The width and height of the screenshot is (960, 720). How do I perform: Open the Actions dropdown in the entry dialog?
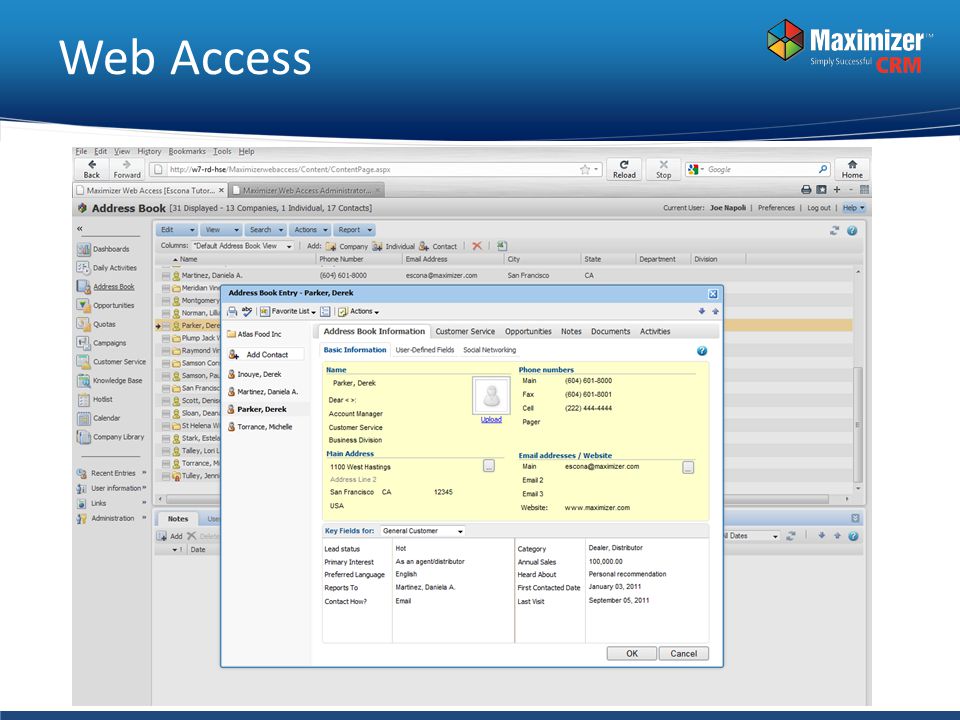(359, 312)
